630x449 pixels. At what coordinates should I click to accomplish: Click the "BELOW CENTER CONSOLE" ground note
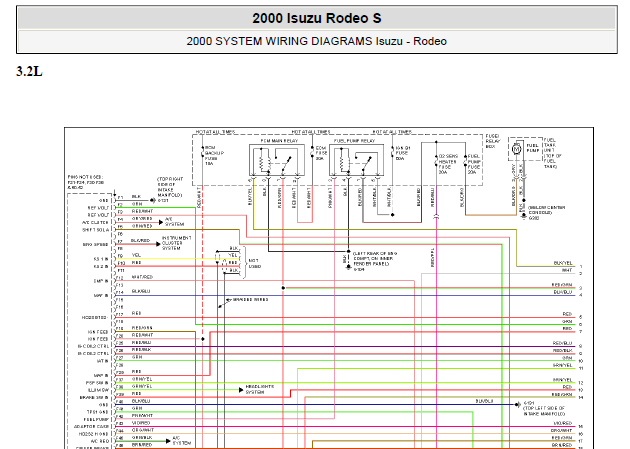[546, 212]
